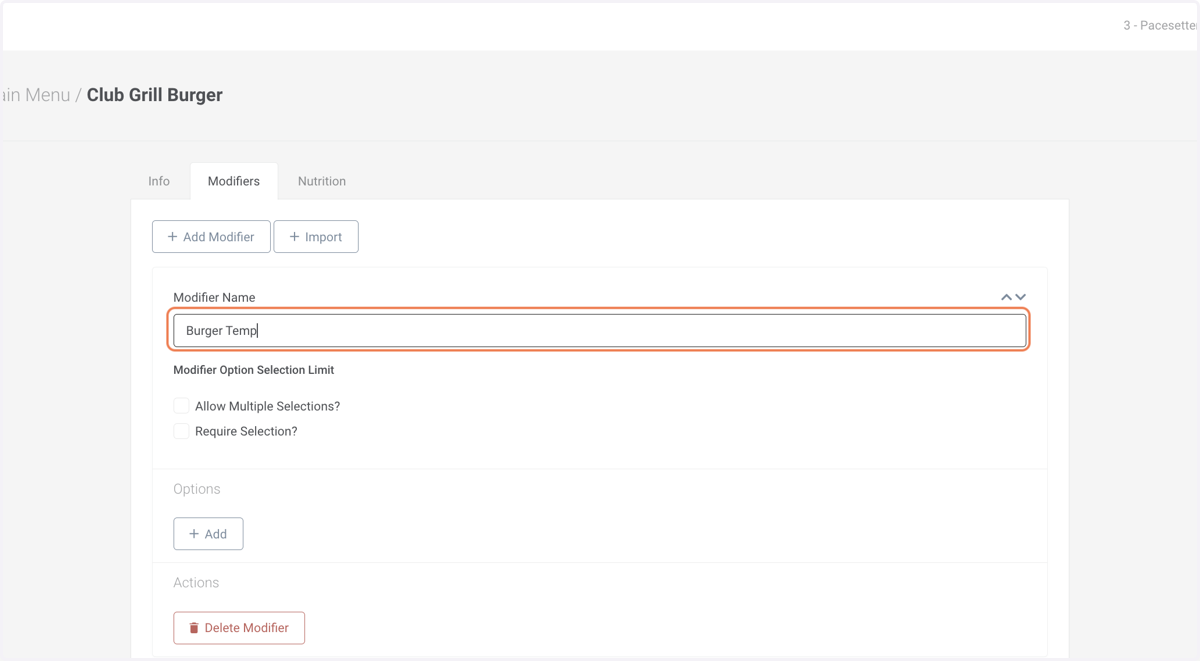This screenshot has width=1200, height=661.
Task: Move modifier up with chevron arrow
Action: 1006,297
